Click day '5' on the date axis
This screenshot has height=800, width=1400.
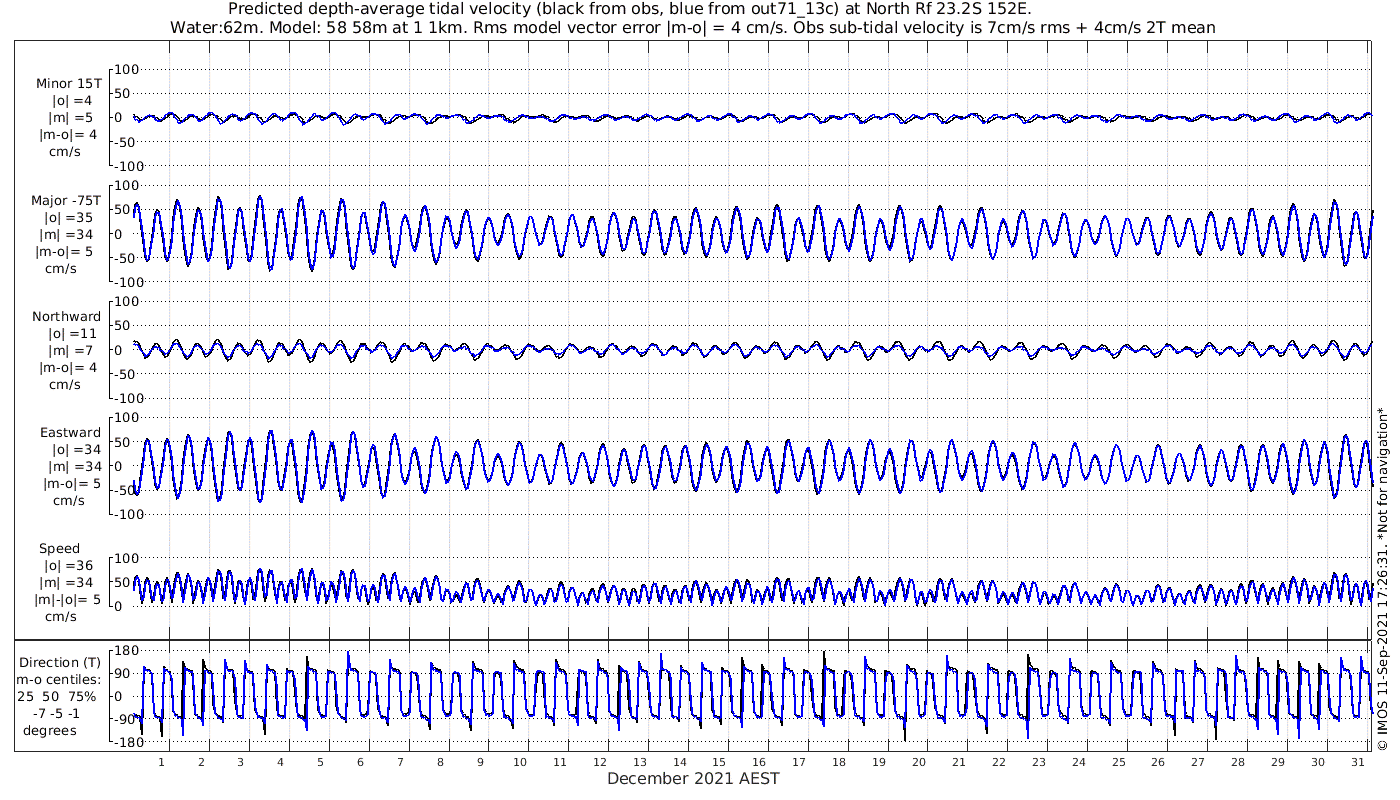click(x=320, y=762)
